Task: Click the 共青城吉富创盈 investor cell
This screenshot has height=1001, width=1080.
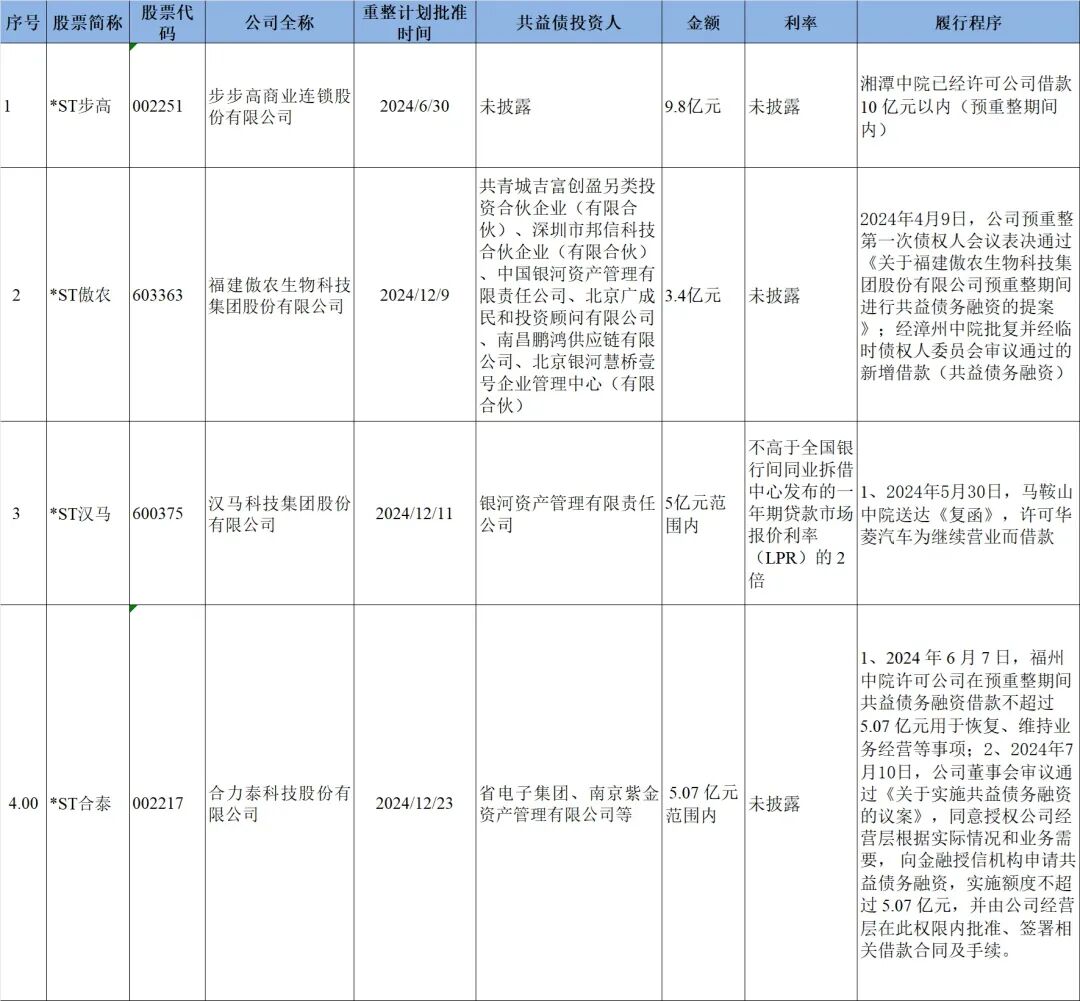Action: 569,294
